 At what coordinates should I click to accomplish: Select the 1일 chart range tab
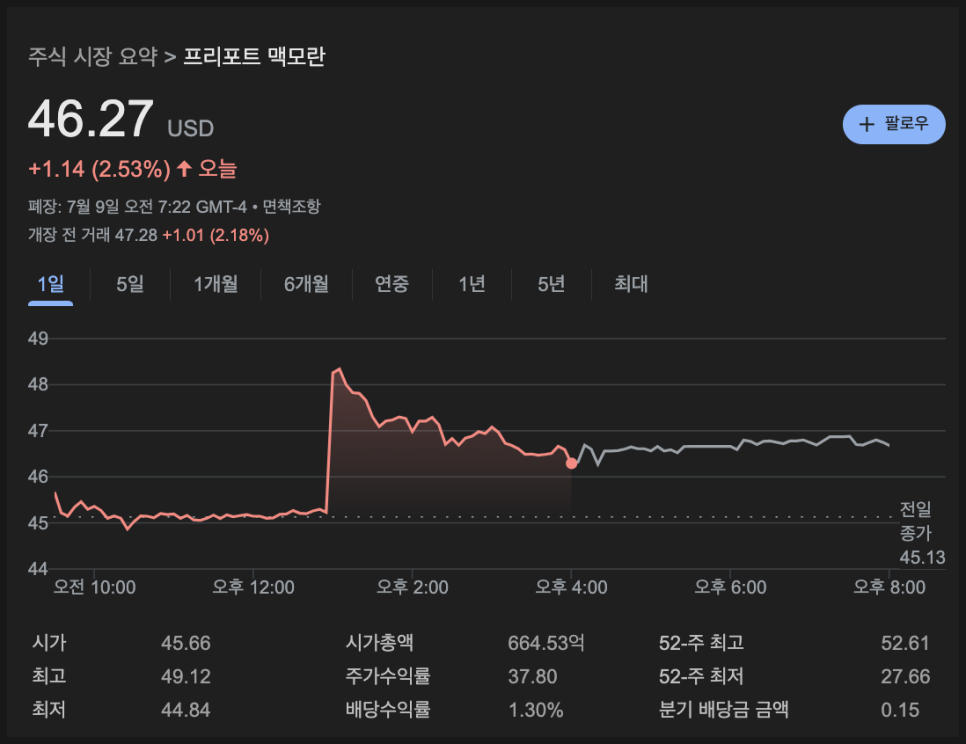[x=51, y=285]
